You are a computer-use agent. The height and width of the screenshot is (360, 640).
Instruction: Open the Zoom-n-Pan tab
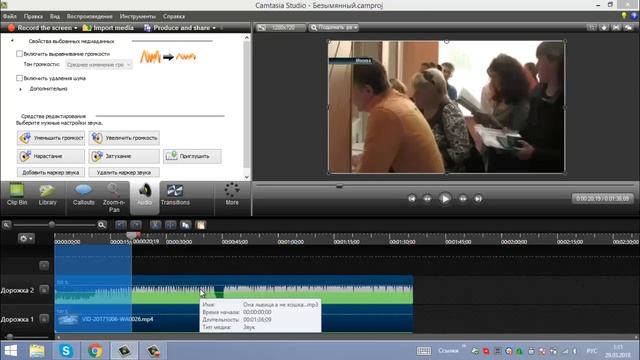114,198
